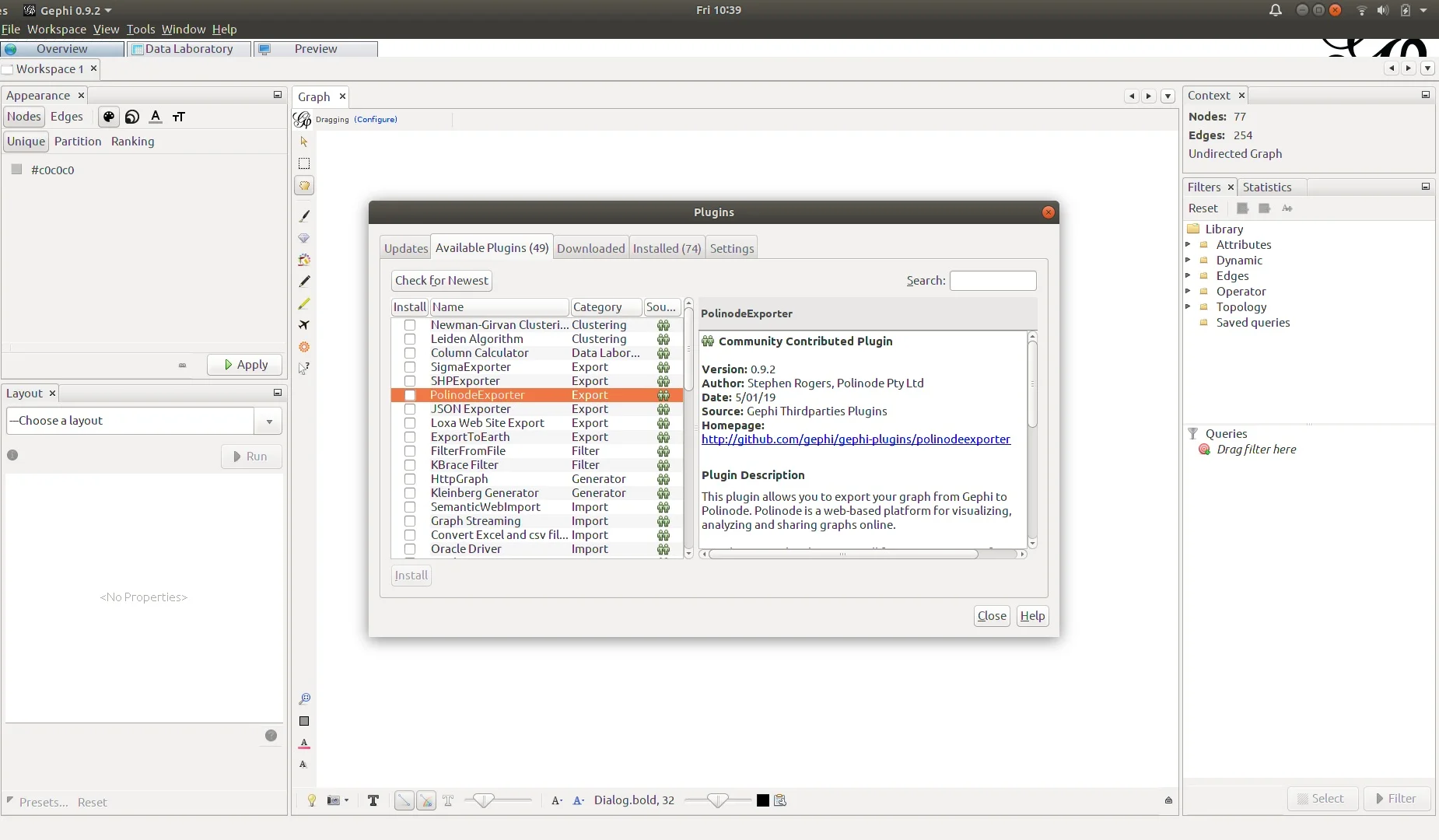Toggle show node labels T icon
Screen dimensions: 1439x840
(x=373, y=800)
